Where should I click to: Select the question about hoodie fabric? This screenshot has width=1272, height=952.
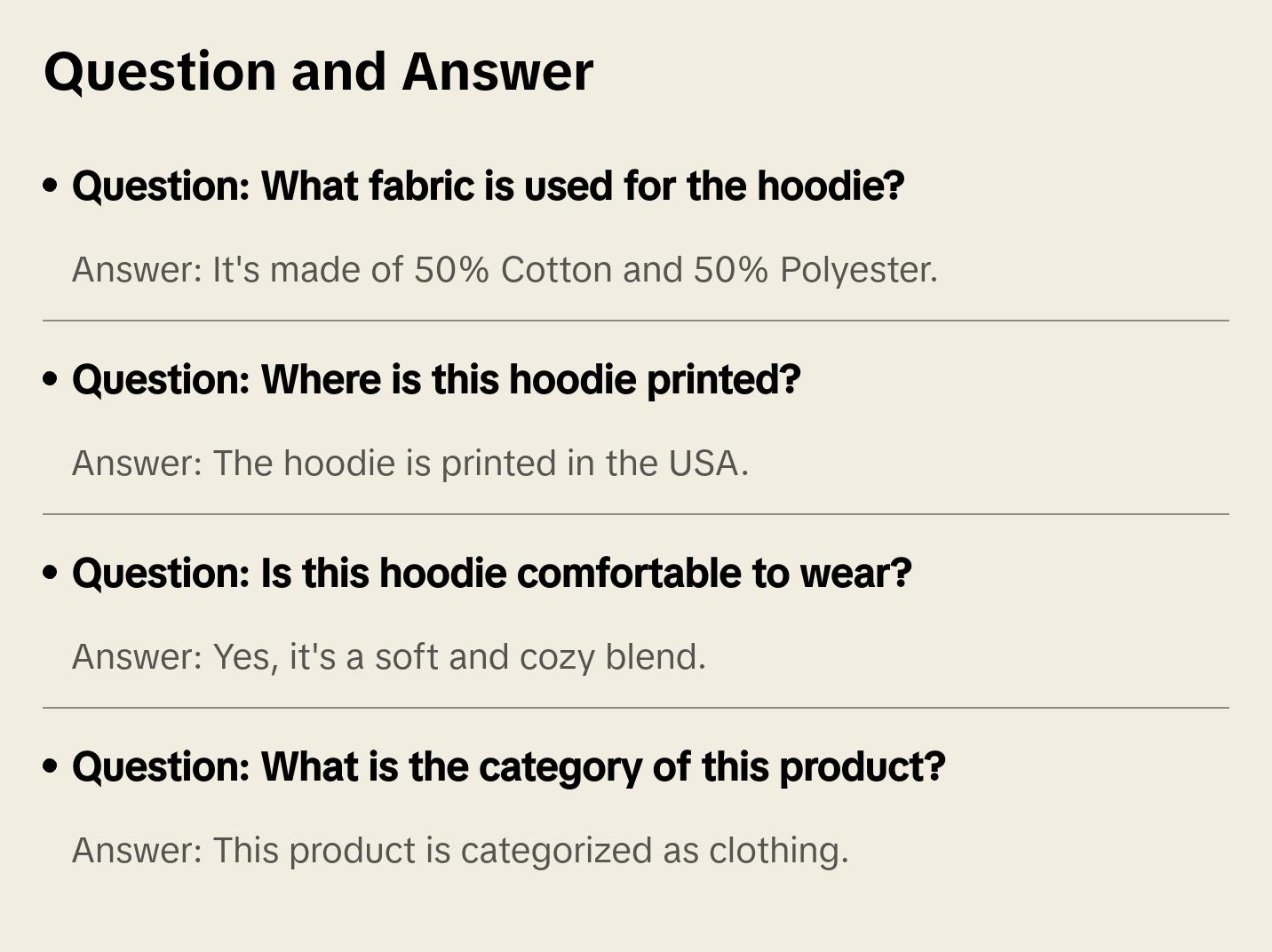pyautogui.click(x=488, y=186)
